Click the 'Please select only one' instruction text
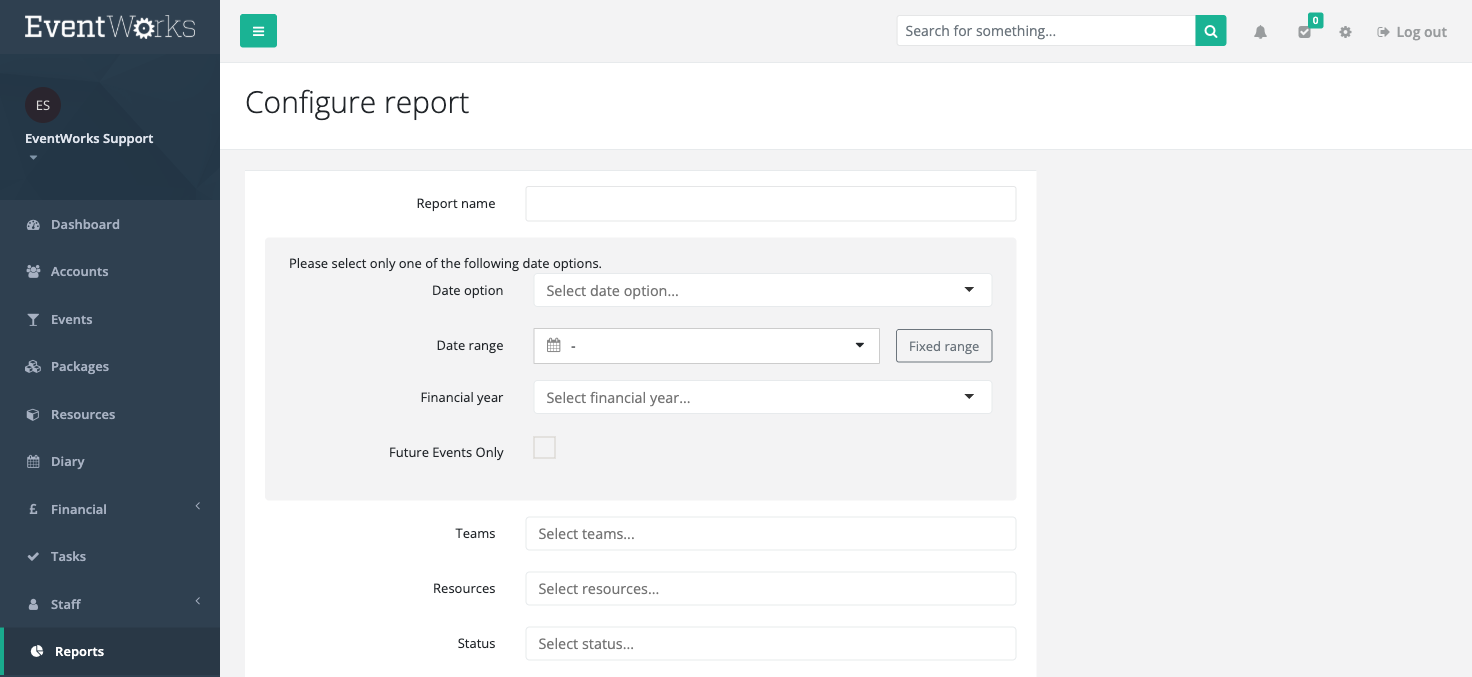This screenshot has height=677, width=1472. pyautogui.click(x=445, y=264)
